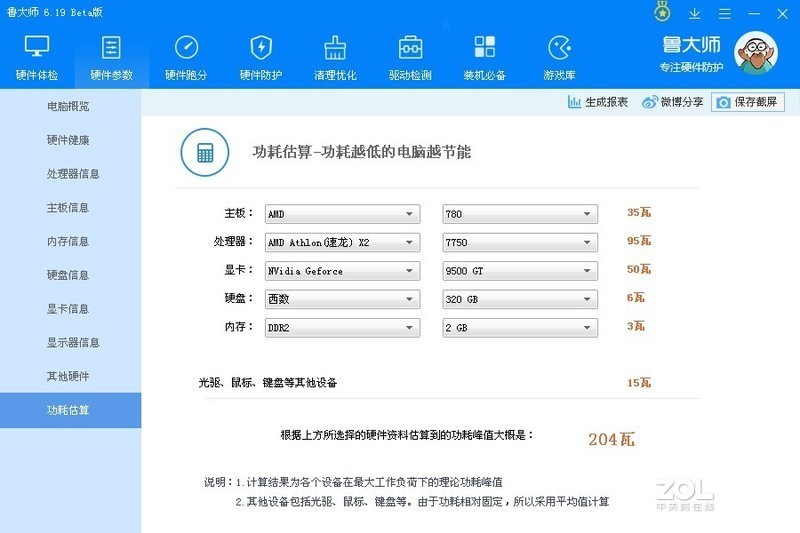
Task: Open 装机必备 essential apps icon
Action: click(x=484, y=47)
